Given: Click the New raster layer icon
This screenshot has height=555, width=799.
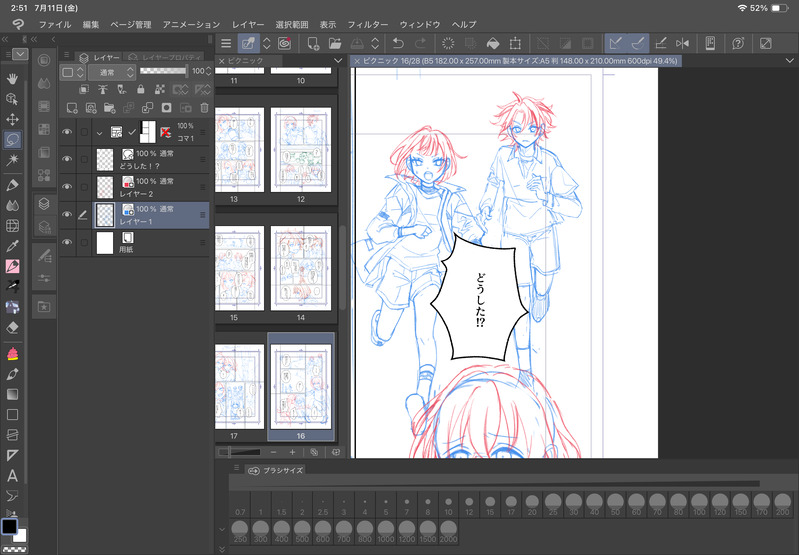Looking at the screenshot, I should coord(72,108).
